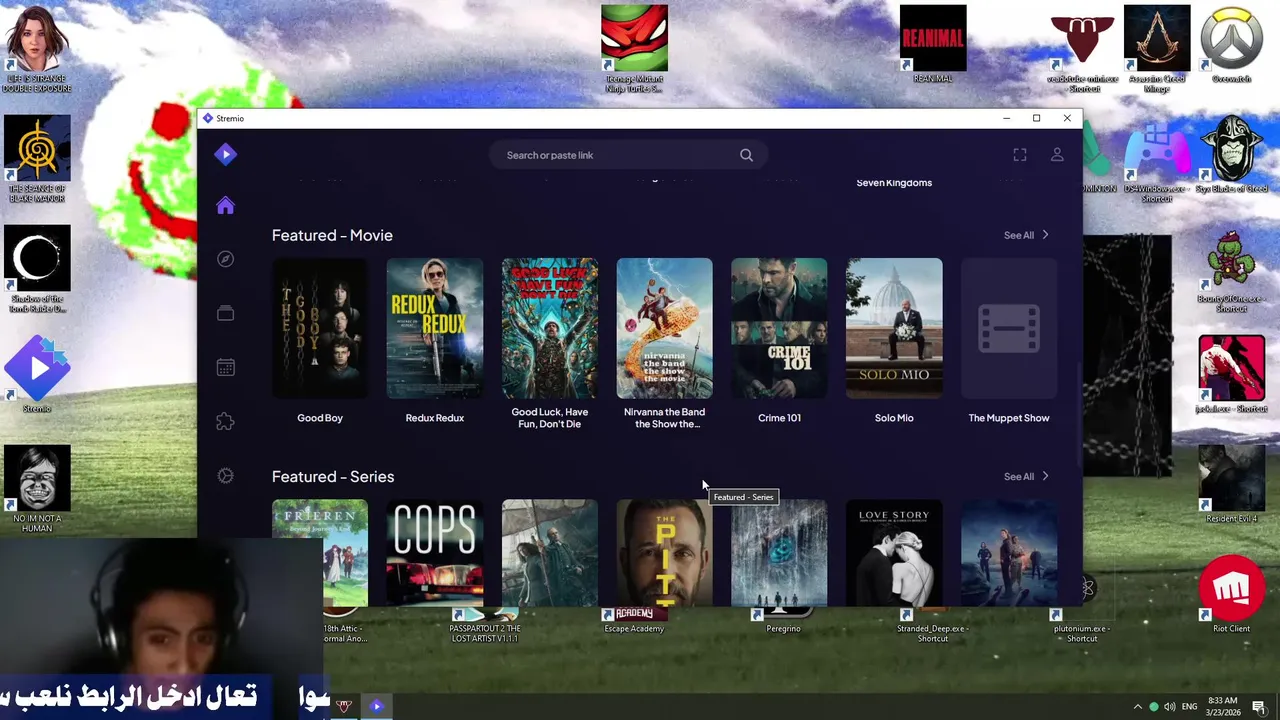This screenshot has width=1280, height=720.
Task: Open Nirvanna the Band the Show poster
Action: pos(665,328)
